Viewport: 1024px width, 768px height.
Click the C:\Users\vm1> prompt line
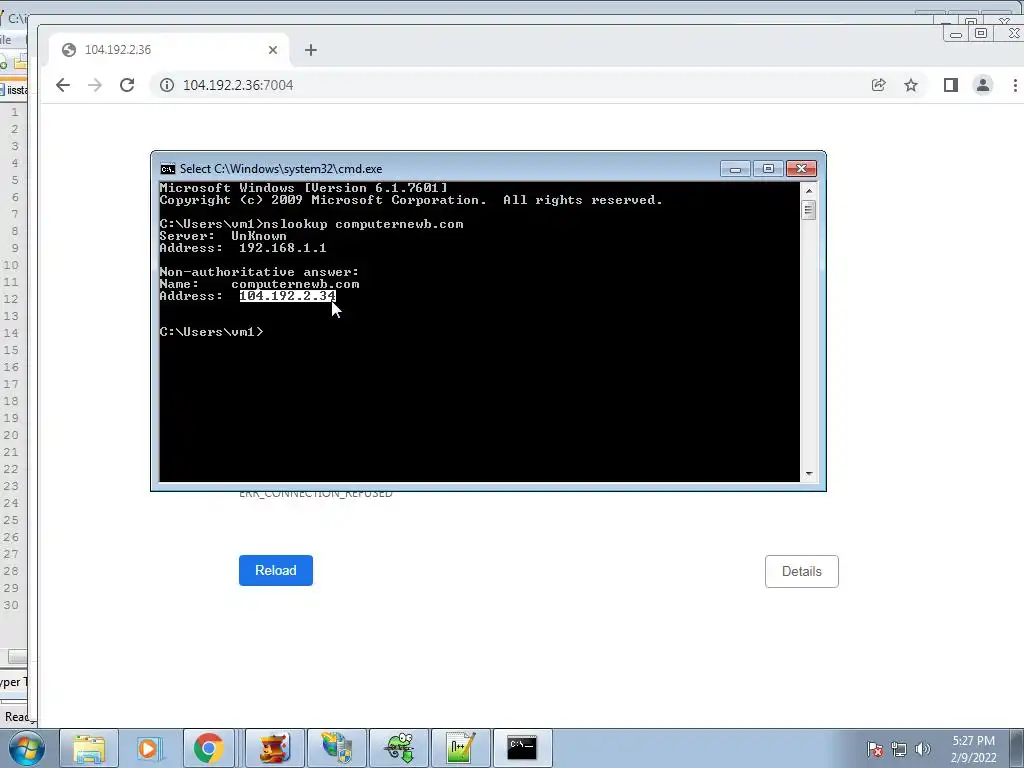(x=212, y=332)
